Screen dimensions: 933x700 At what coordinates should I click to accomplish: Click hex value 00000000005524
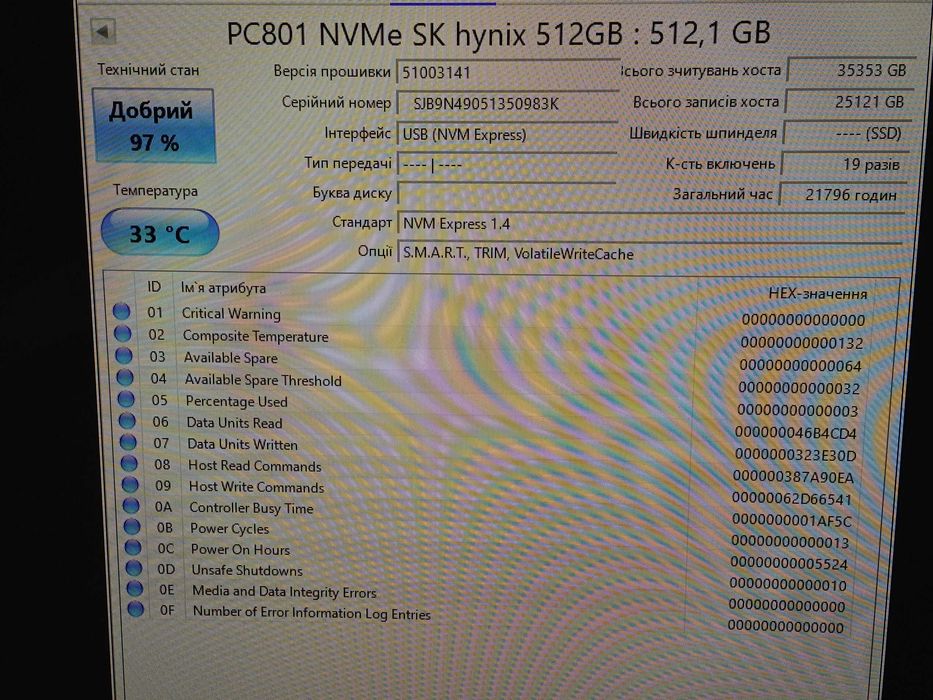pyautogui.click(x=789, y=563)
